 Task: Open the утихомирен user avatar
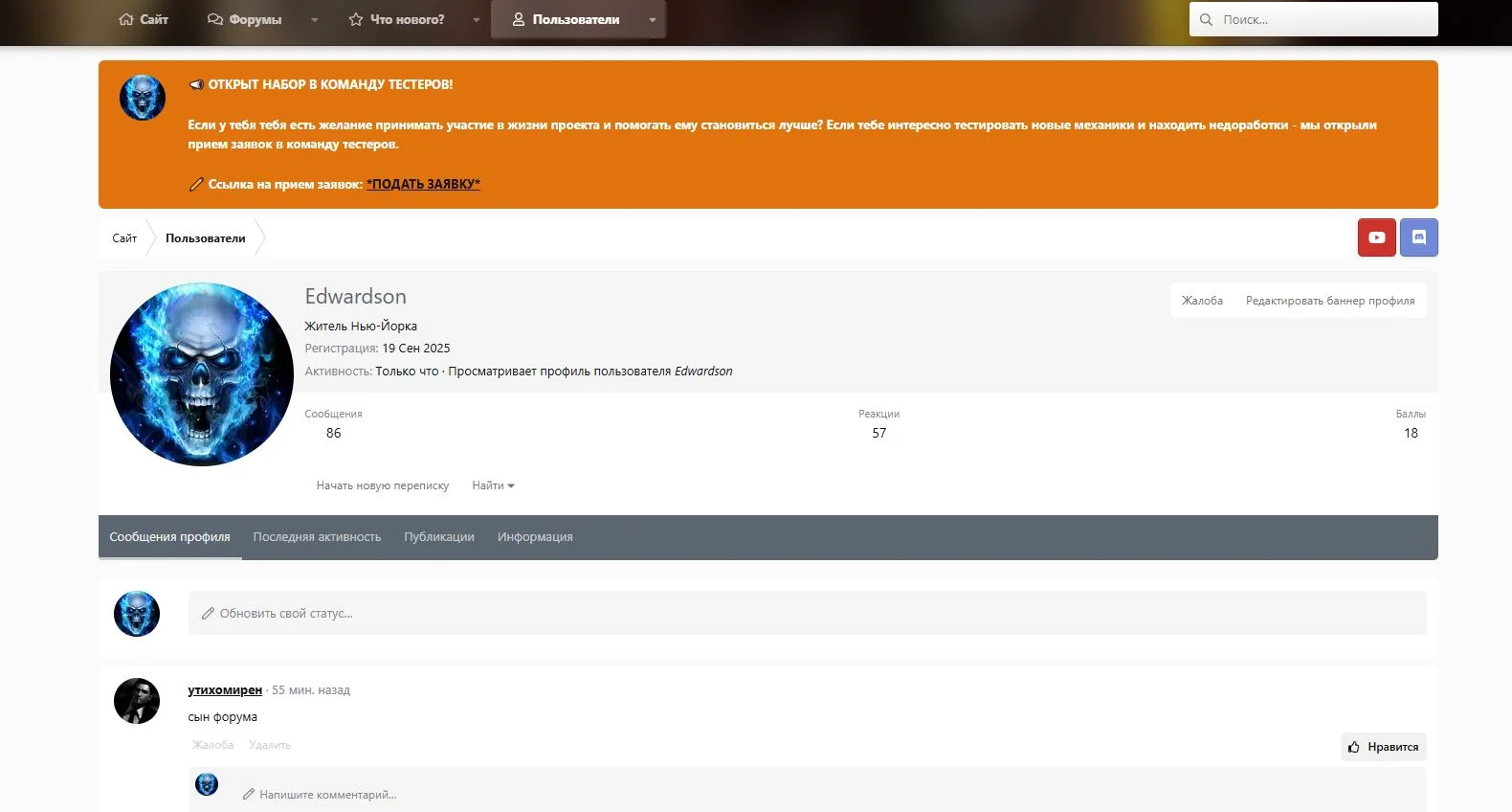pyautogui.click(x=137, y=701)
